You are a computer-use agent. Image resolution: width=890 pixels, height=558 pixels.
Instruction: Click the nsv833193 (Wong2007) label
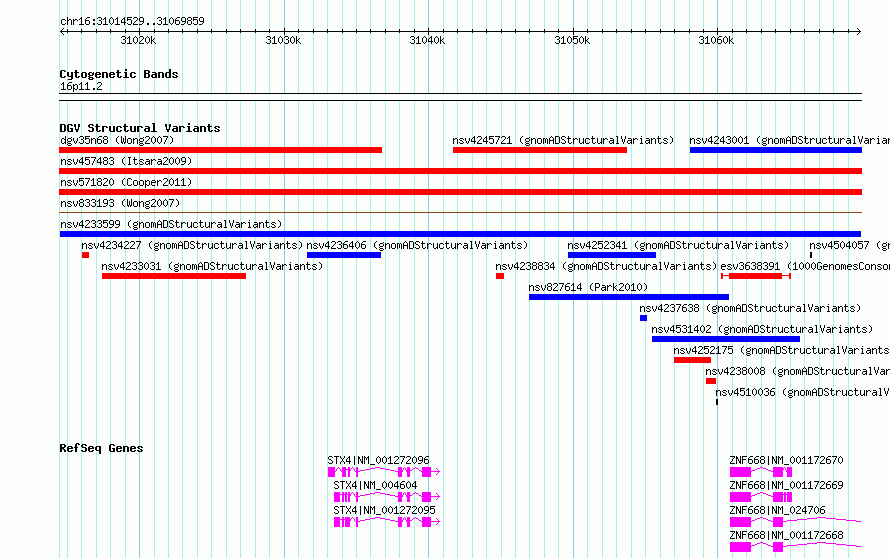click(x=120, y=203)
